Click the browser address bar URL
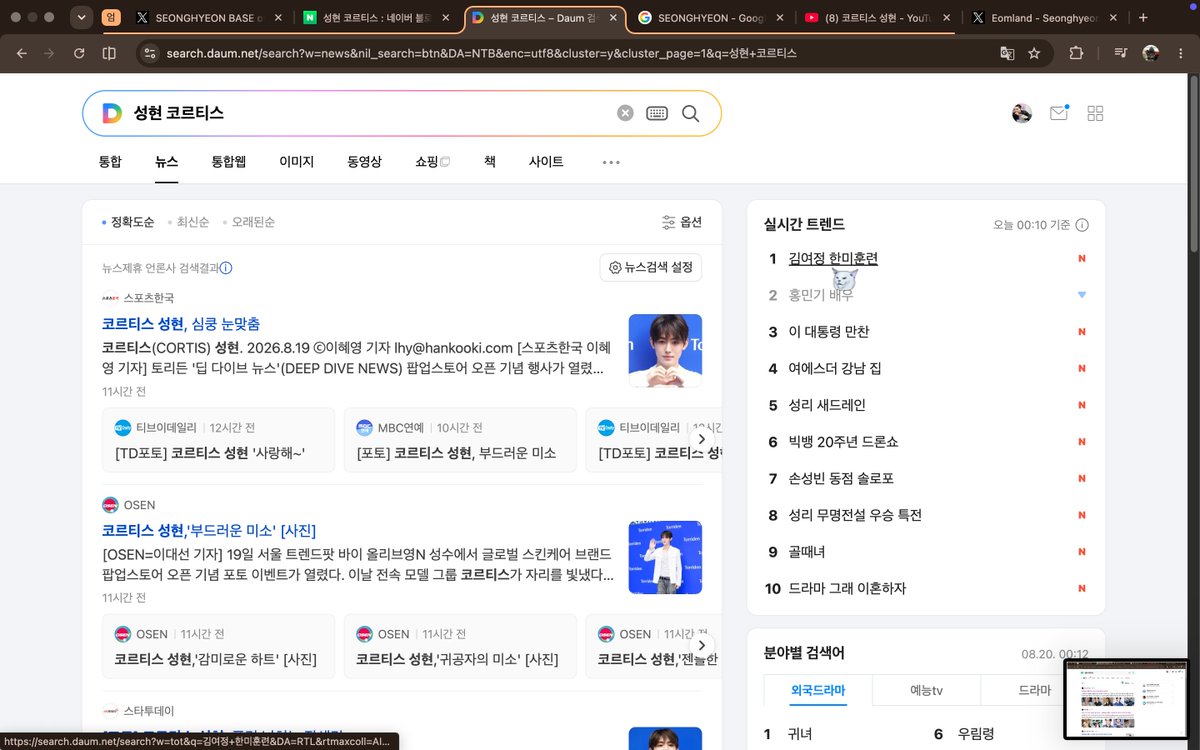Screen dimensions: 1200x750 [x=482, y=53]
